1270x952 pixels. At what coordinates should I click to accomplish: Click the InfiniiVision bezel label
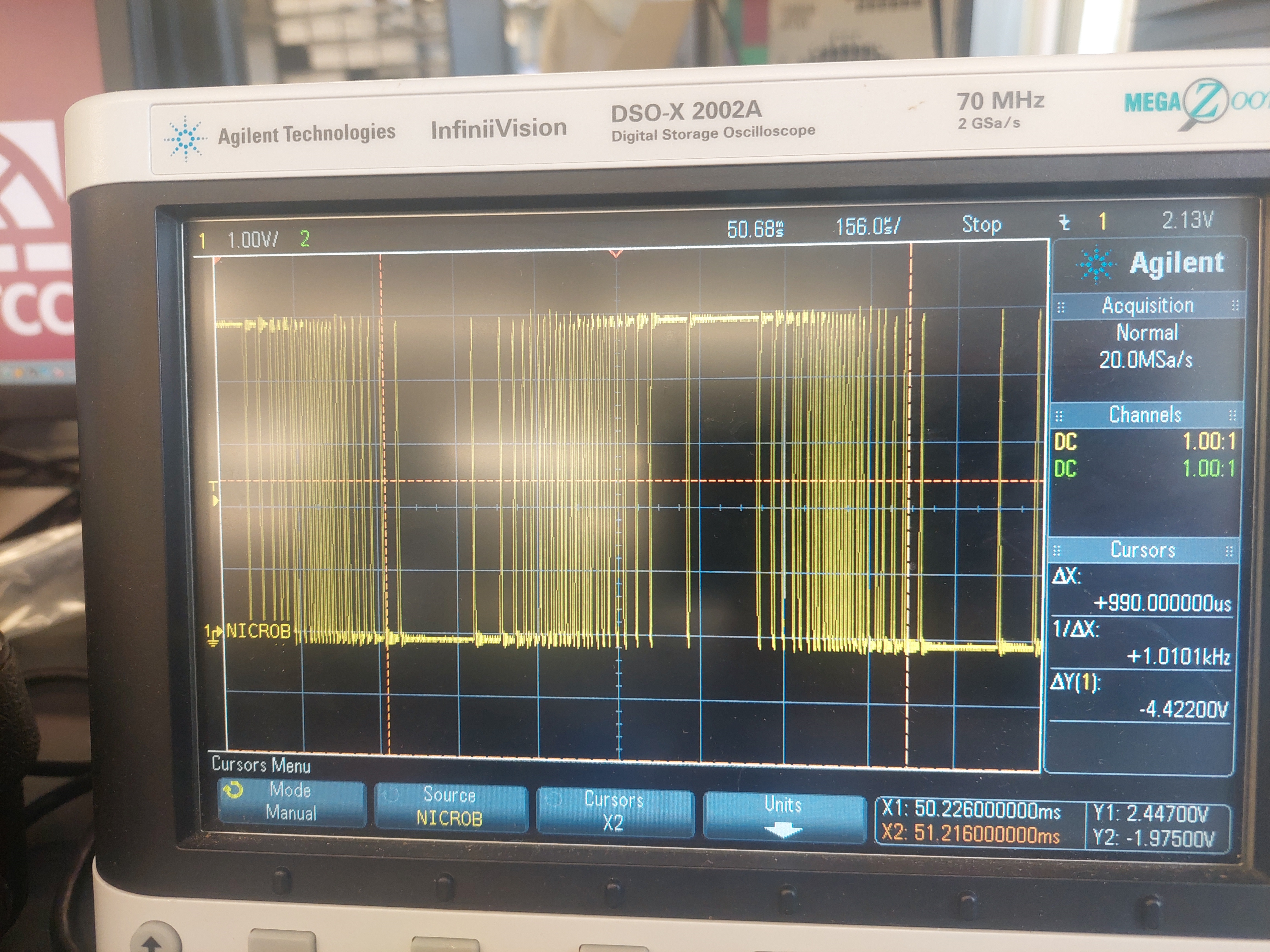[499, 129]
